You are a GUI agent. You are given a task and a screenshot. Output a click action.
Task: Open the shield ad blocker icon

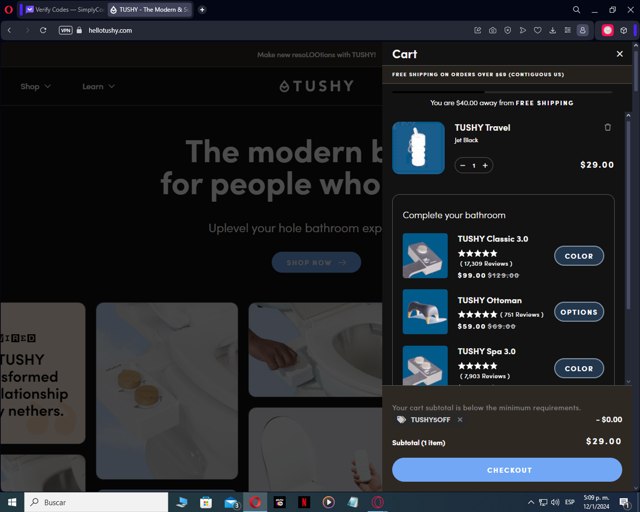(x=507, y=30)
